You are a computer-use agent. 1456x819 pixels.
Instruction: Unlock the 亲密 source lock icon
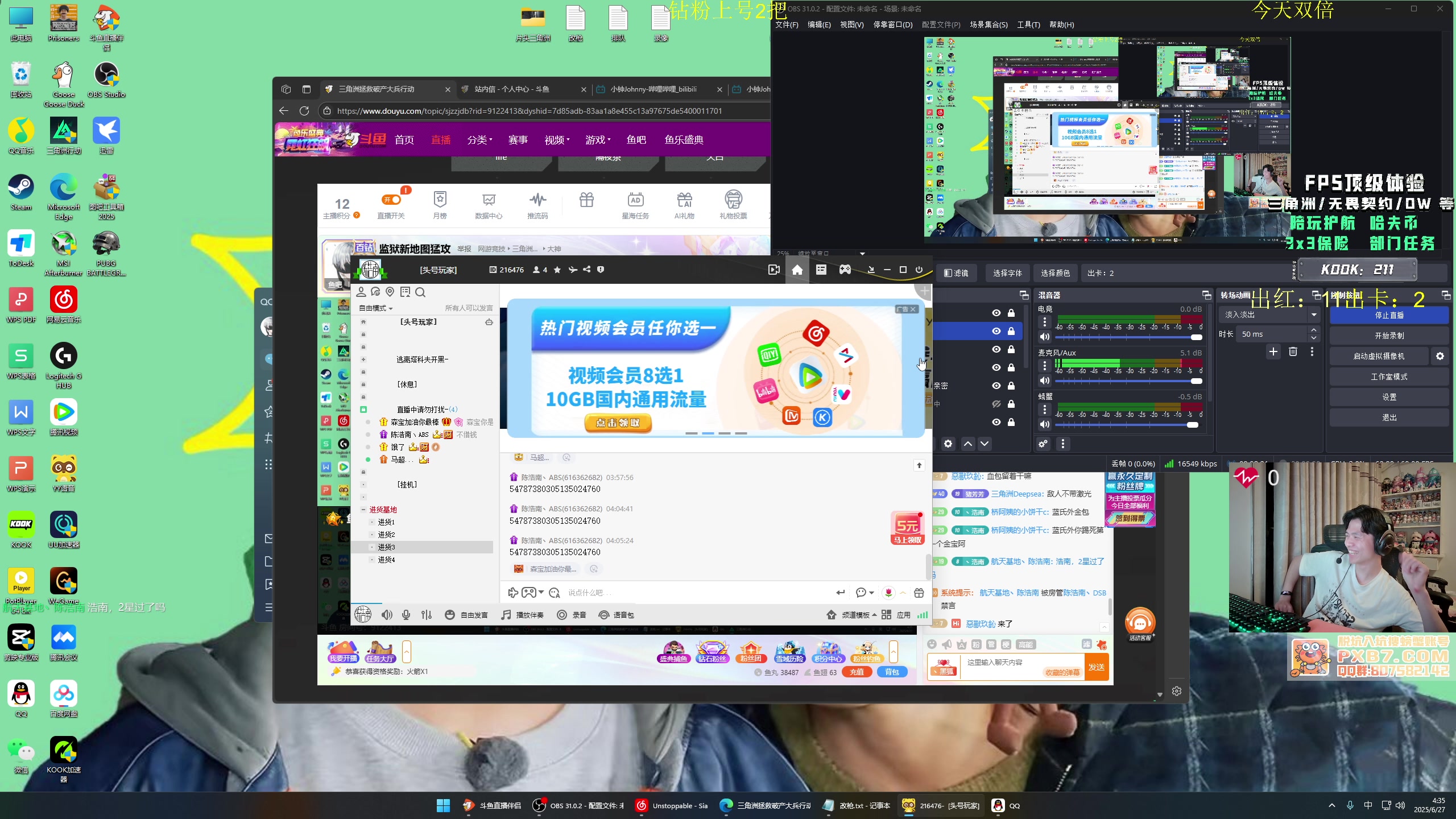[x=1011, y=386]
